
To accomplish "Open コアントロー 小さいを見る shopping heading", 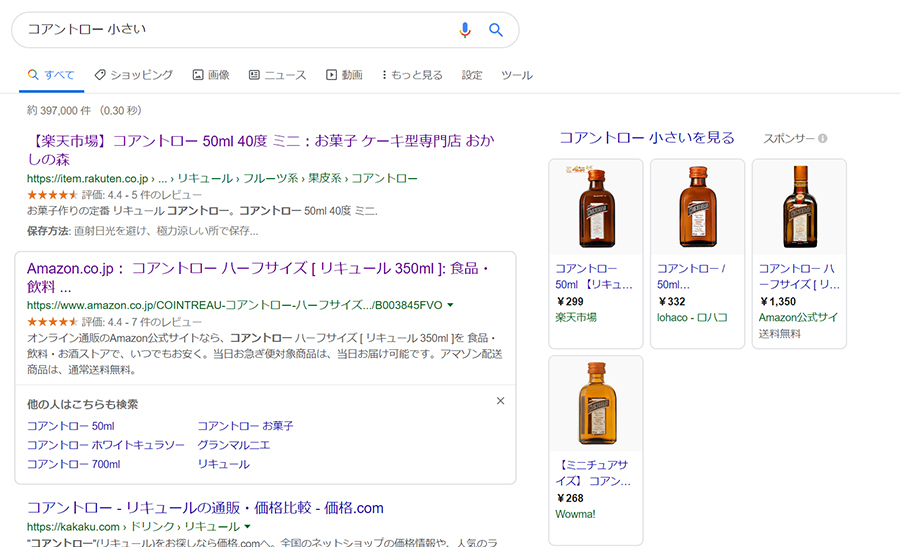I will tap(647, 138).
